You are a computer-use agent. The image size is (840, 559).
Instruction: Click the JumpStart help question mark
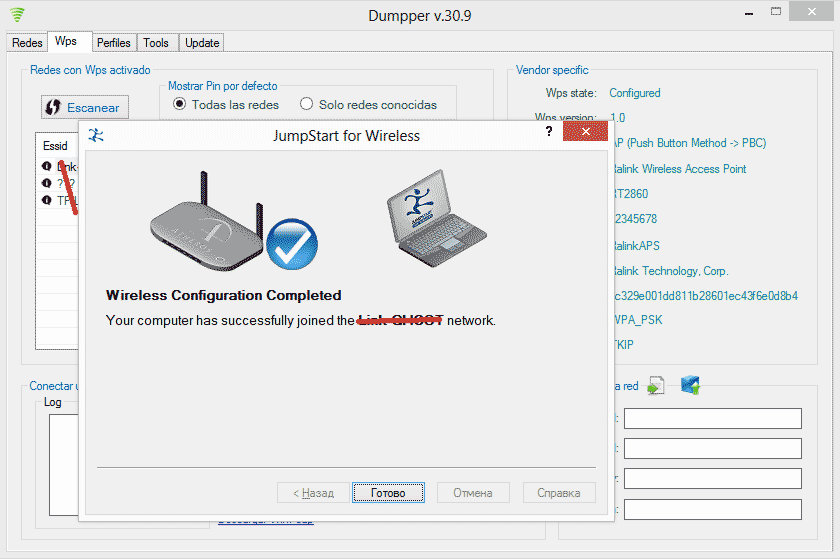click(549, 131)
